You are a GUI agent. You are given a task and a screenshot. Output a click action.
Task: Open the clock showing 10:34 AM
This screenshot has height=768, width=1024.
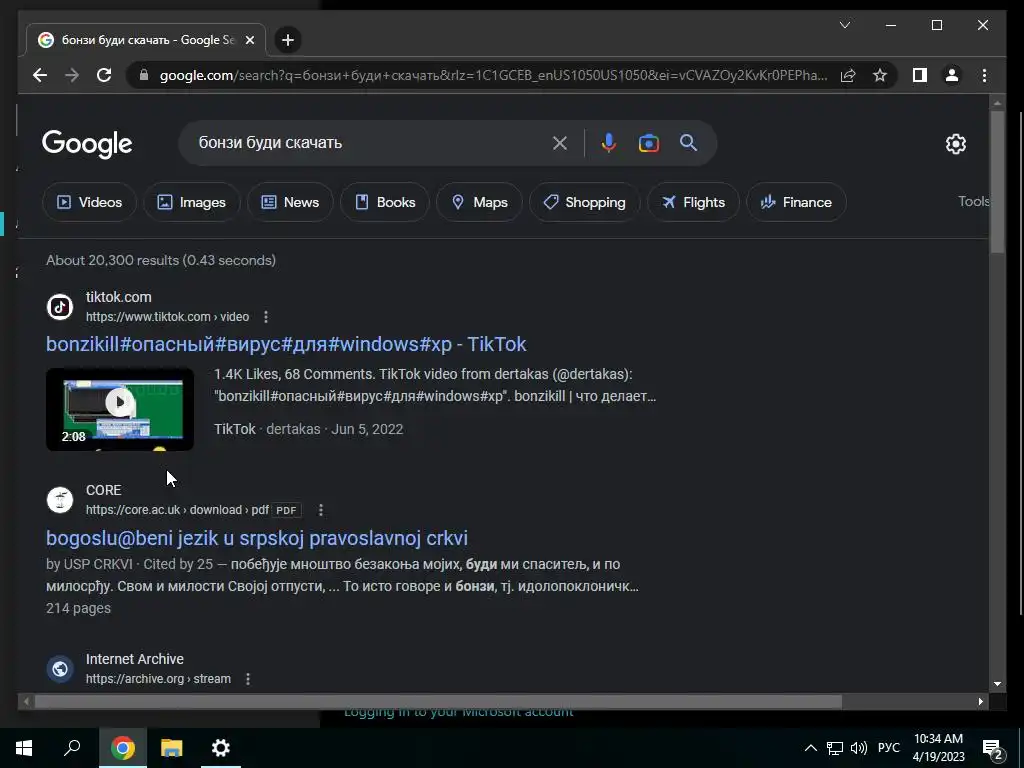tap(938, 748)
